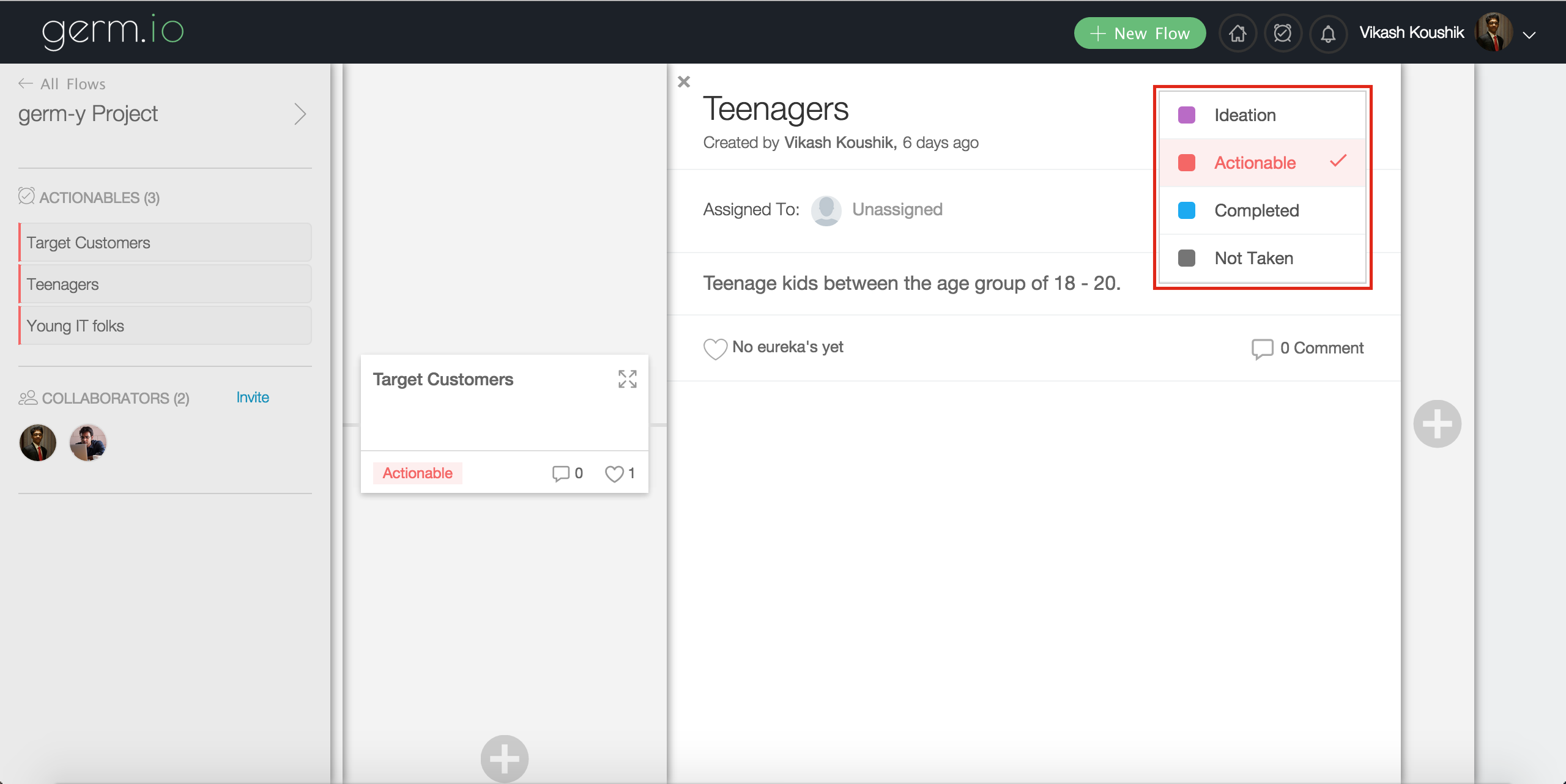
Task: Add new card with right side plus icon
Action: 1437,424
